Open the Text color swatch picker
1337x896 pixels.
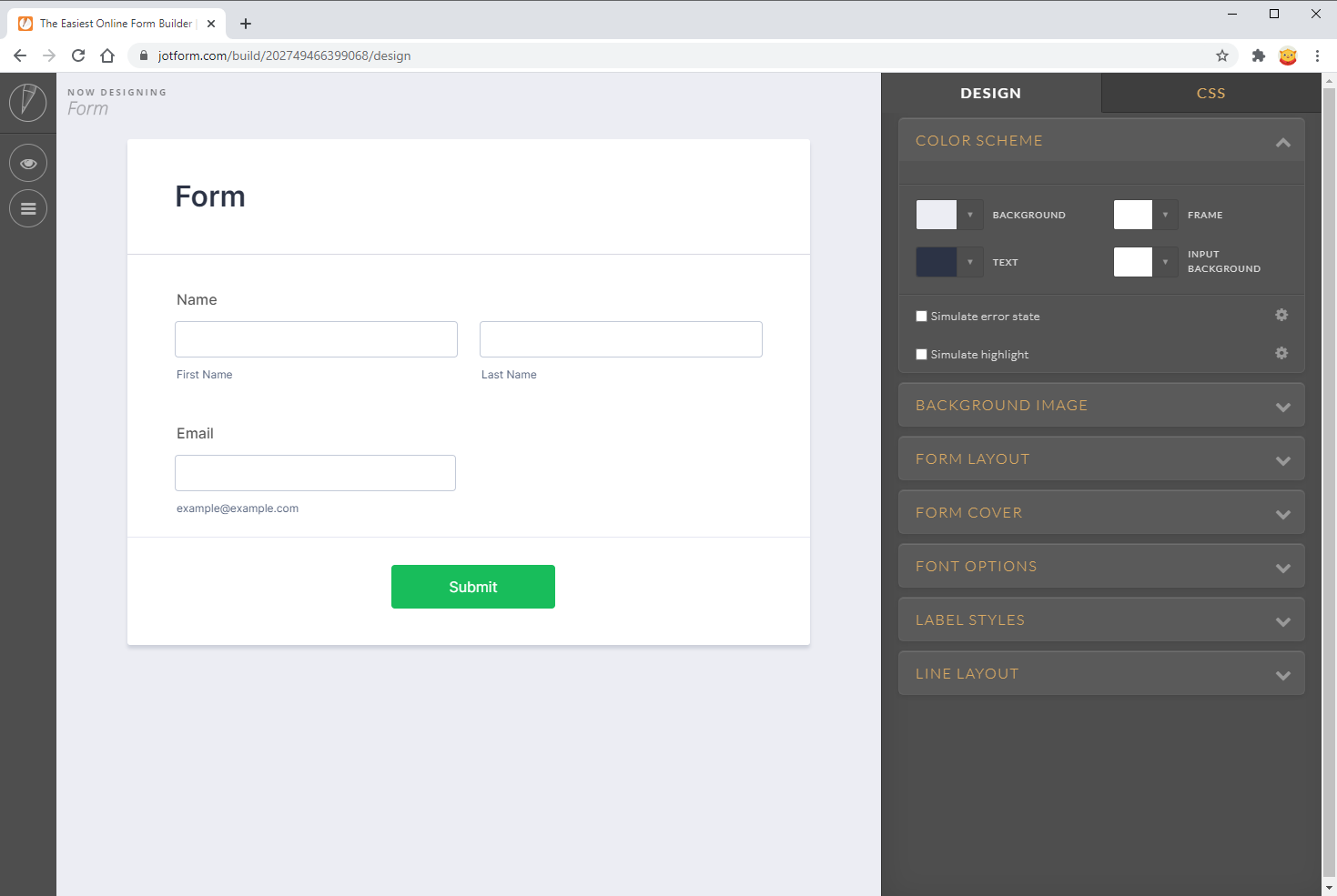pos(937,262)
